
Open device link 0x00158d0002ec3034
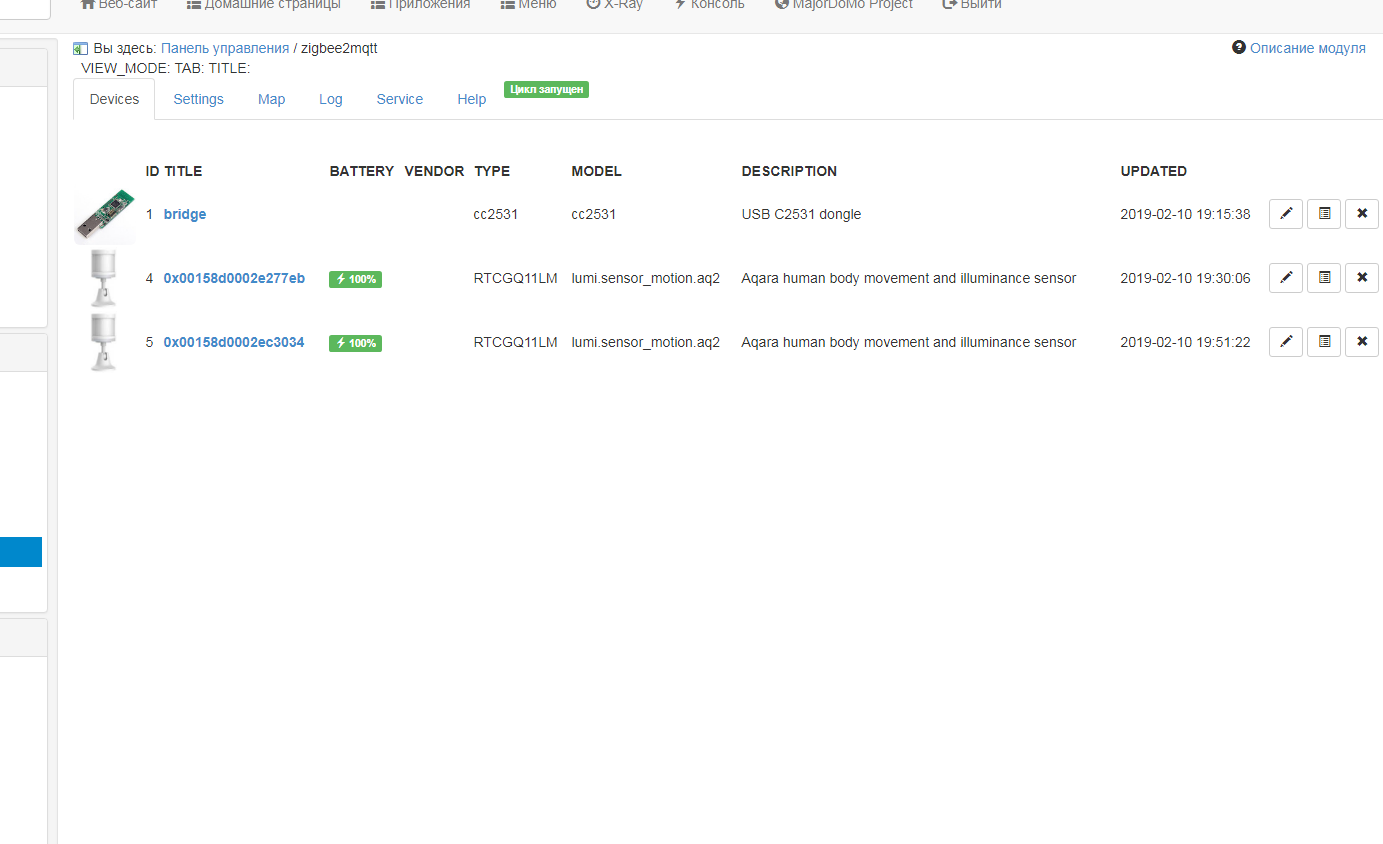tap(234, 342)
